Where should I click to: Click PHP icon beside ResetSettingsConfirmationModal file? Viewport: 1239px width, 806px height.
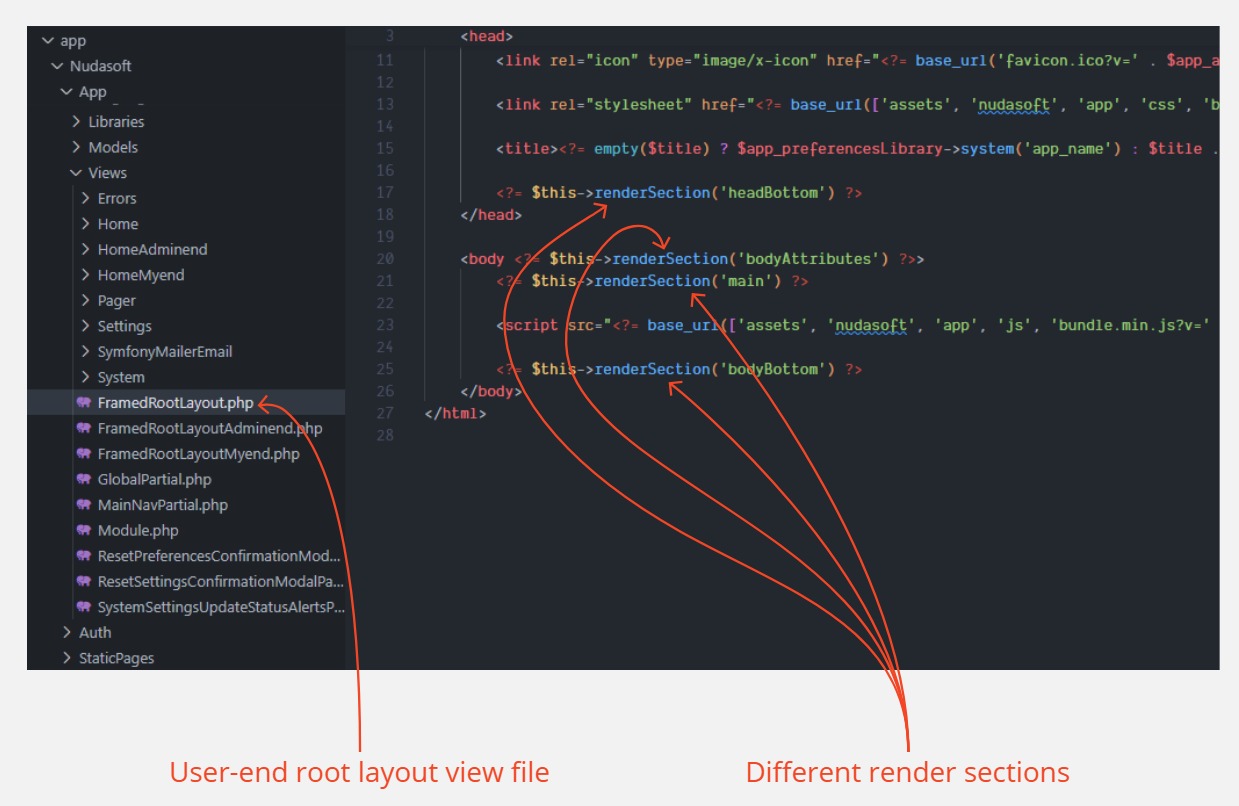coord(84,581)
